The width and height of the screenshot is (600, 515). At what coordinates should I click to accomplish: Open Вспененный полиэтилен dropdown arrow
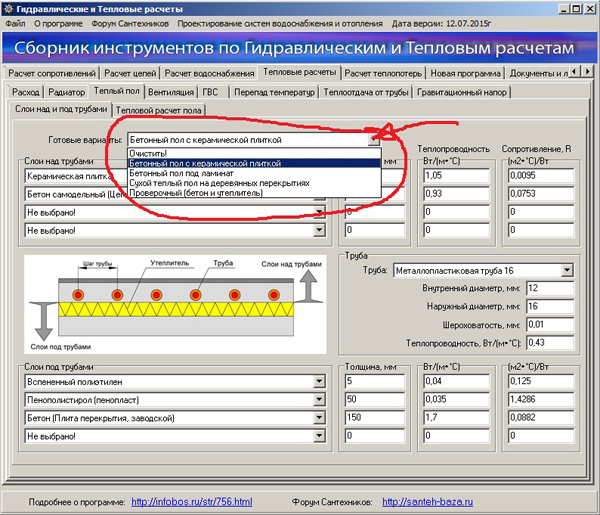tap(319, 381)
